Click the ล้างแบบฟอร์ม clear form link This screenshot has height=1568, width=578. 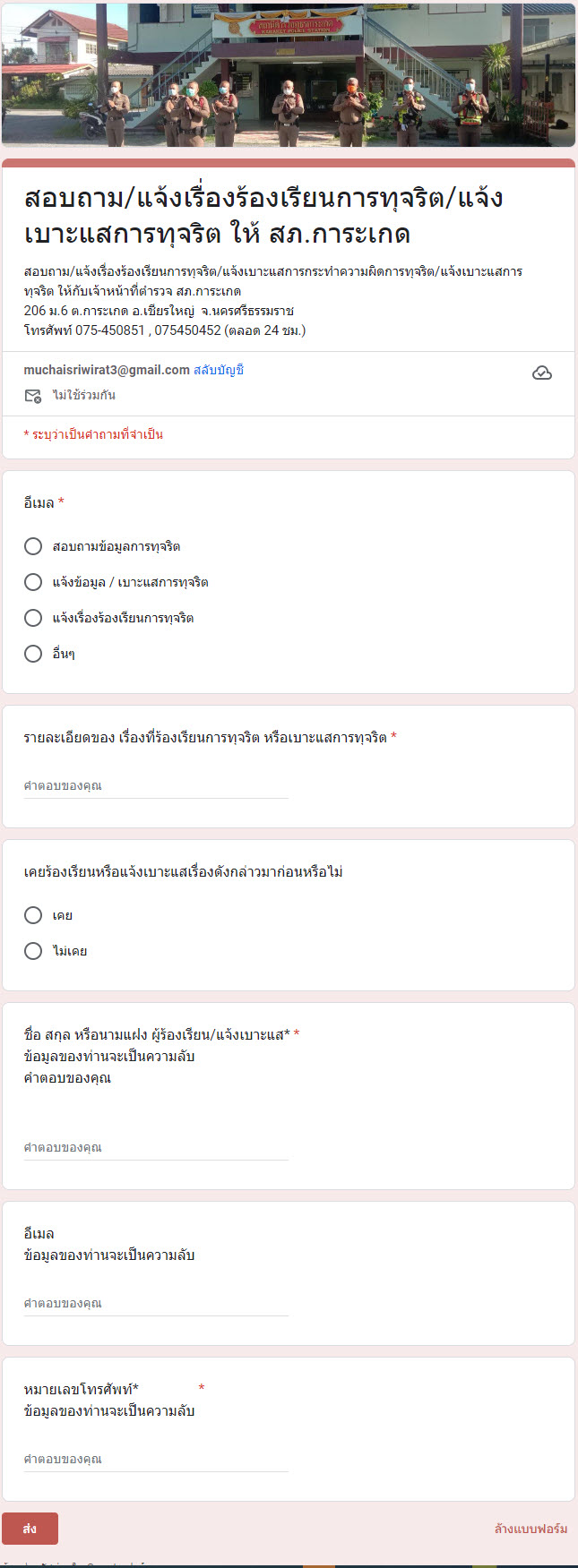click(x=531, y=1529)
